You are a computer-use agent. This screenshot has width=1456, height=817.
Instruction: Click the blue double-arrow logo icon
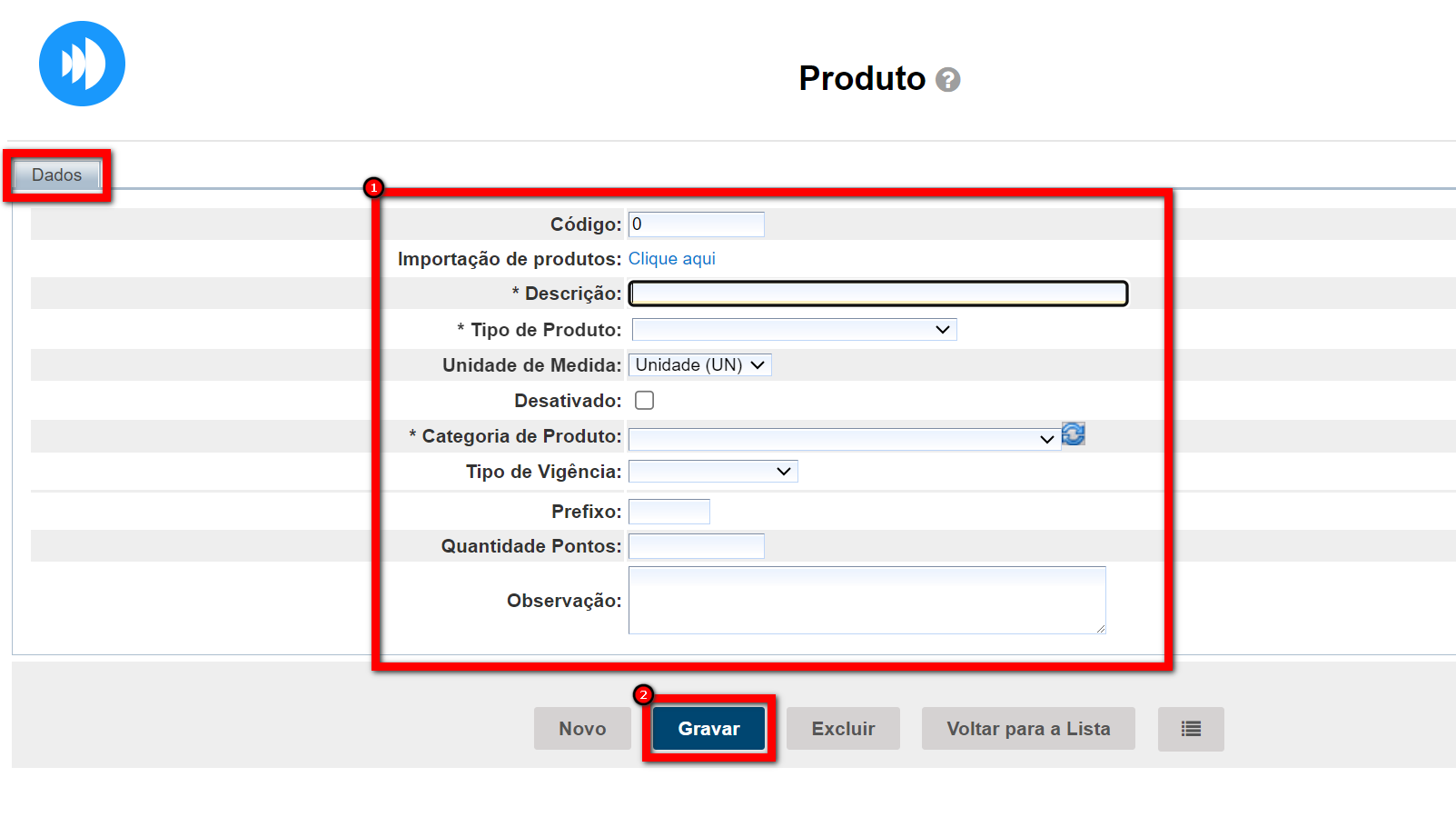tap(82, 64)
